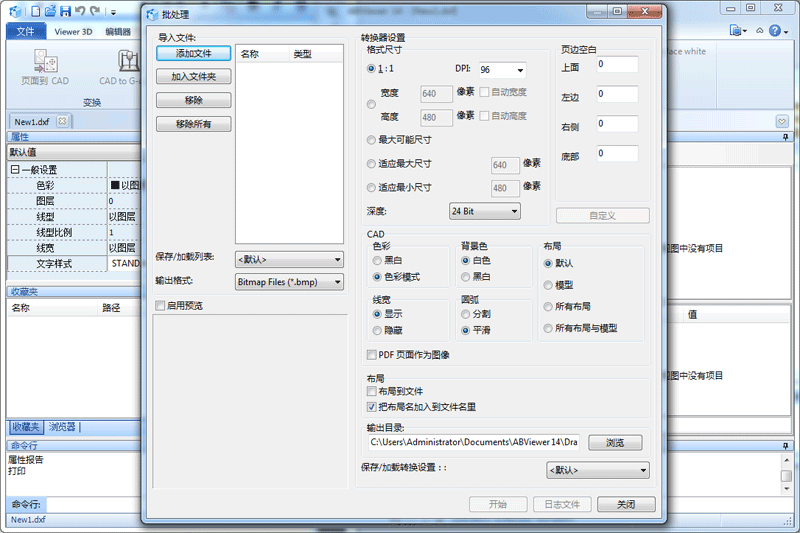This screenshot has height=533, width=800.
Task: Click the heart dropdown button on the tab bar
Action: tap(782, 121)
